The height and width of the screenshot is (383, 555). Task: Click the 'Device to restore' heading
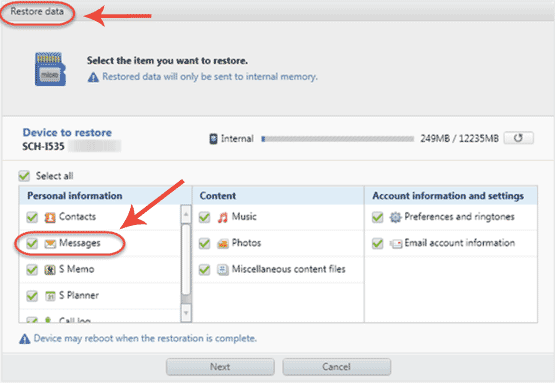coord(67,132)
